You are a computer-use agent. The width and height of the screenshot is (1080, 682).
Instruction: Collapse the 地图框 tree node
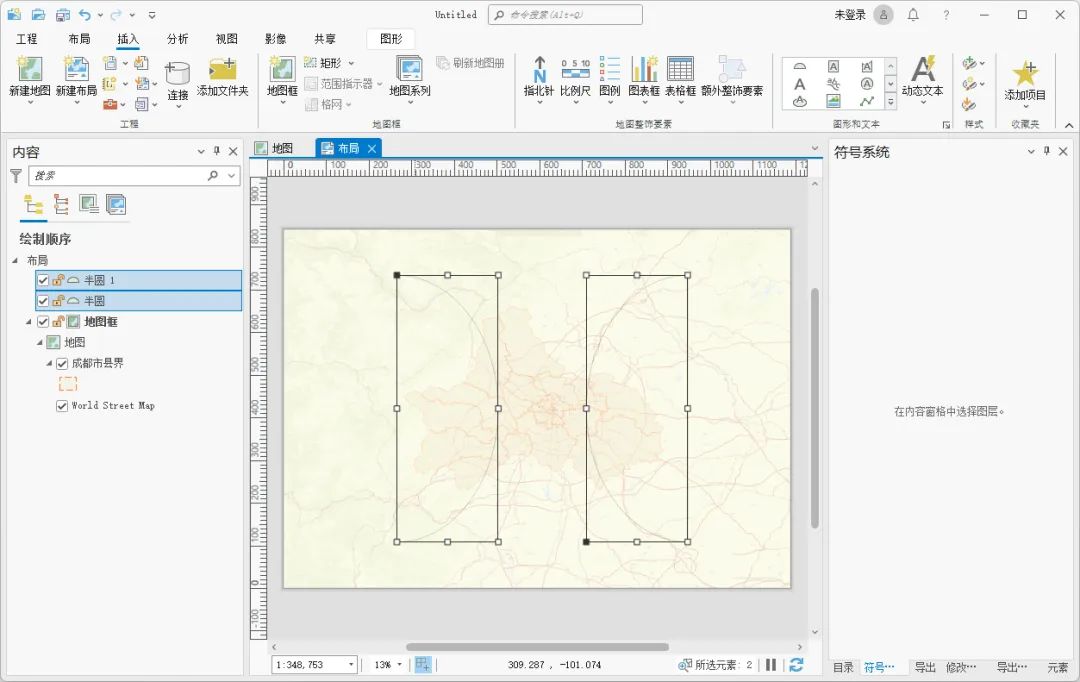coord(29,322)
